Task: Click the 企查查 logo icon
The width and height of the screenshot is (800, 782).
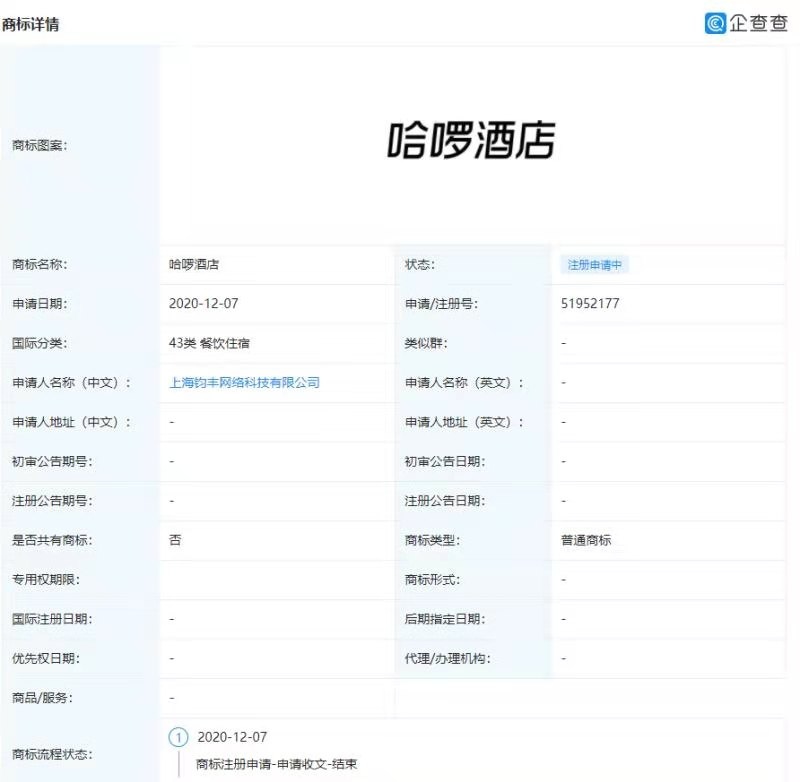Action: click(x=715, y=23)
